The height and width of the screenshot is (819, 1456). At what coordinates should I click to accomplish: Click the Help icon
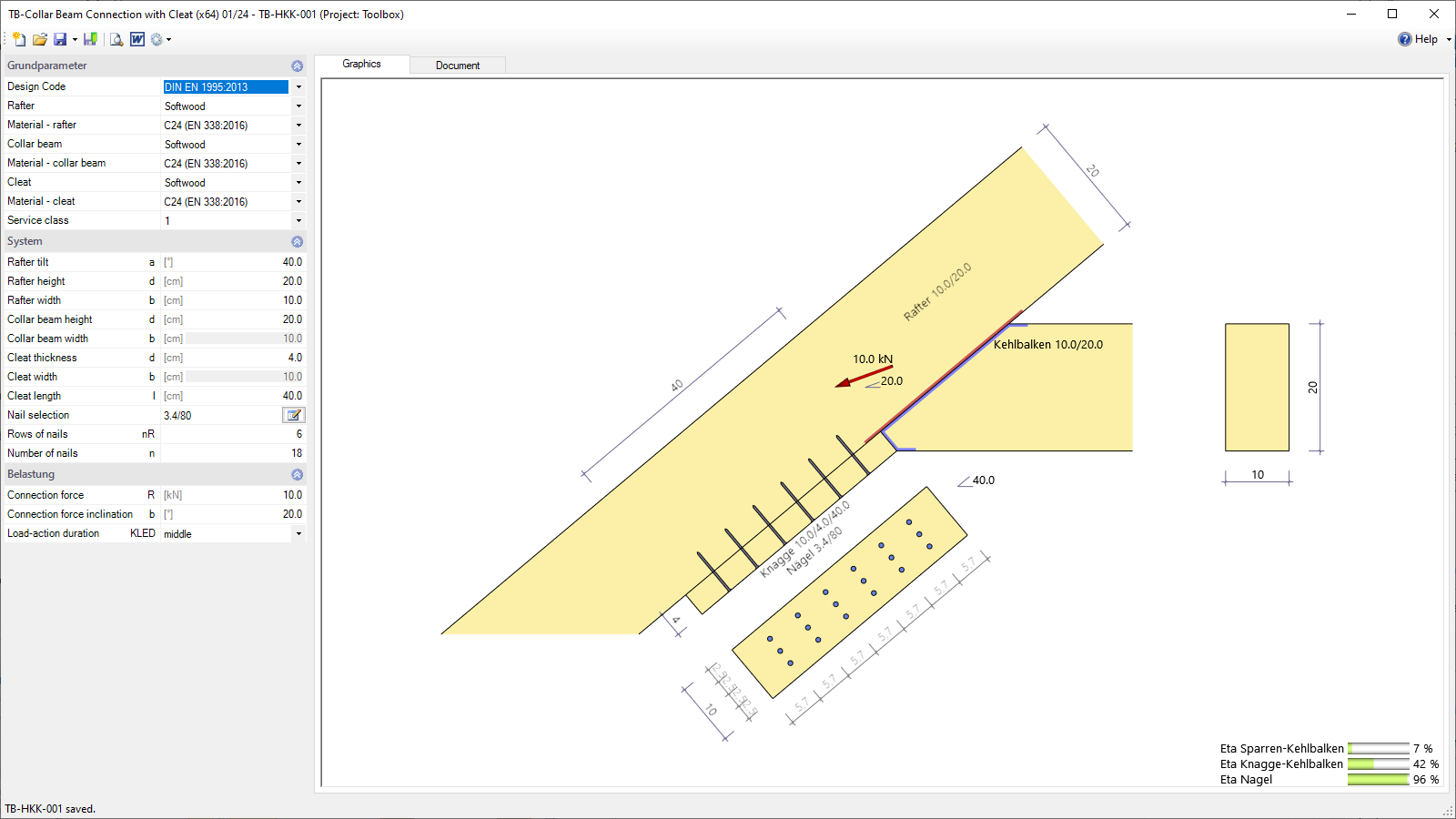pos(1405,39)
